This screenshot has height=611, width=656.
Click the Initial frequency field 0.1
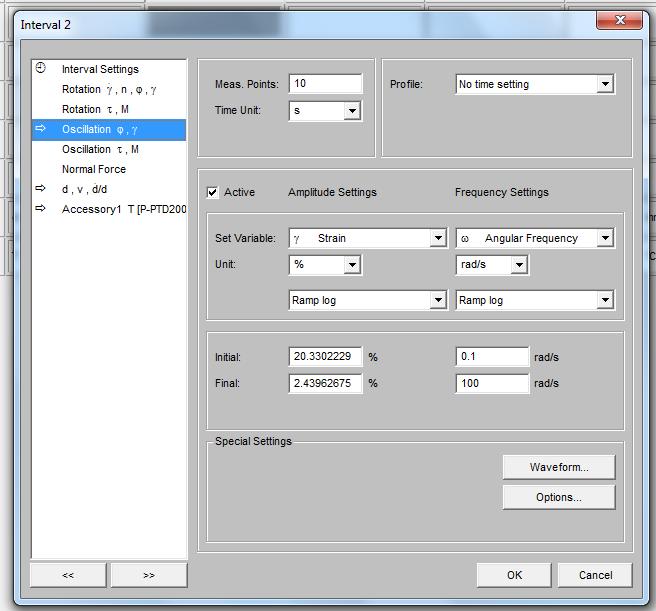pyautogui.click(x=492, y=357)
